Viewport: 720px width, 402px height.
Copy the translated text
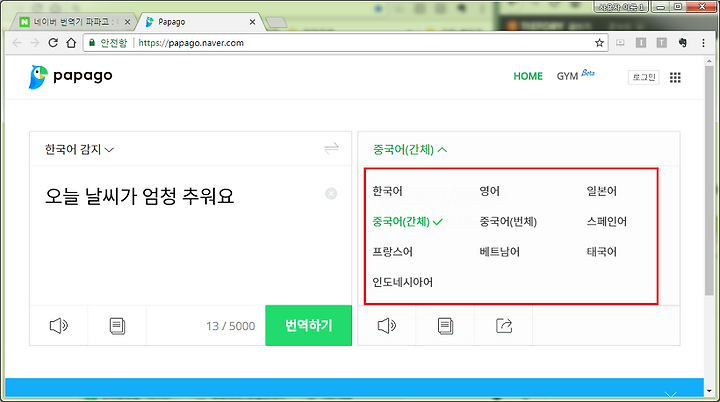pyautogui.click(x=445, y=326)
